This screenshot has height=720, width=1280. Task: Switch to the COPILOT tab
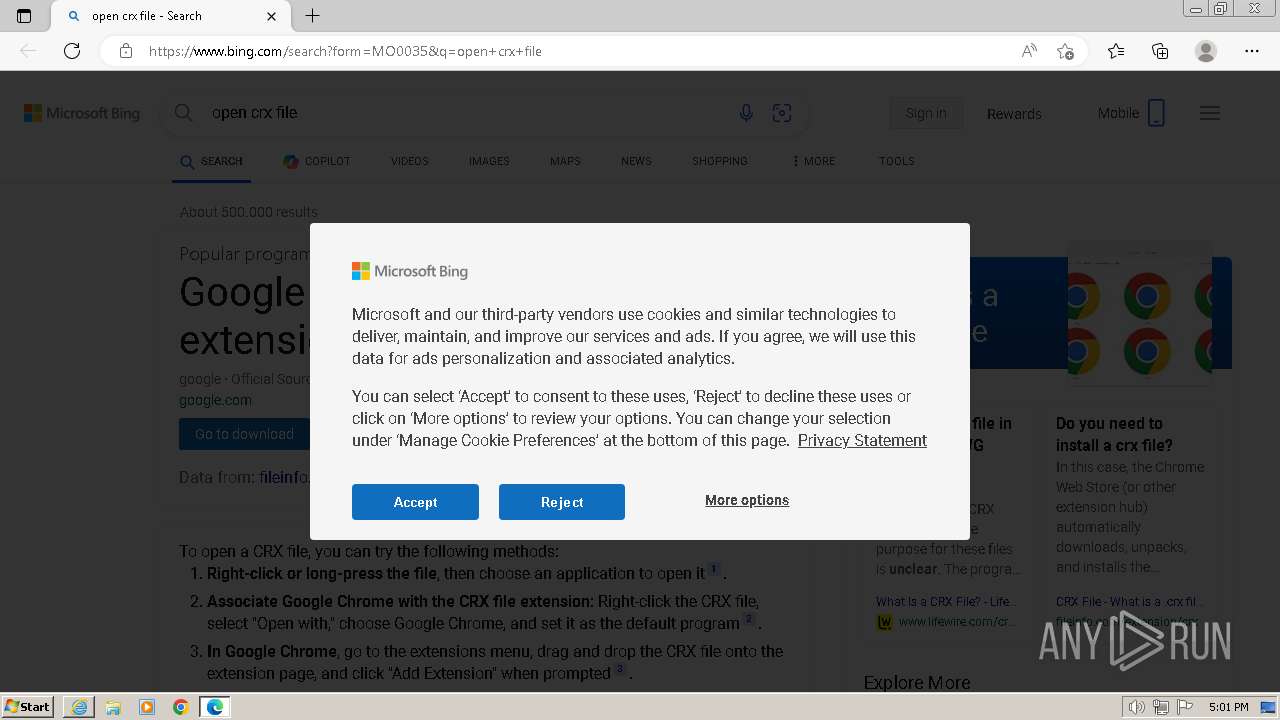click(317, 161)
